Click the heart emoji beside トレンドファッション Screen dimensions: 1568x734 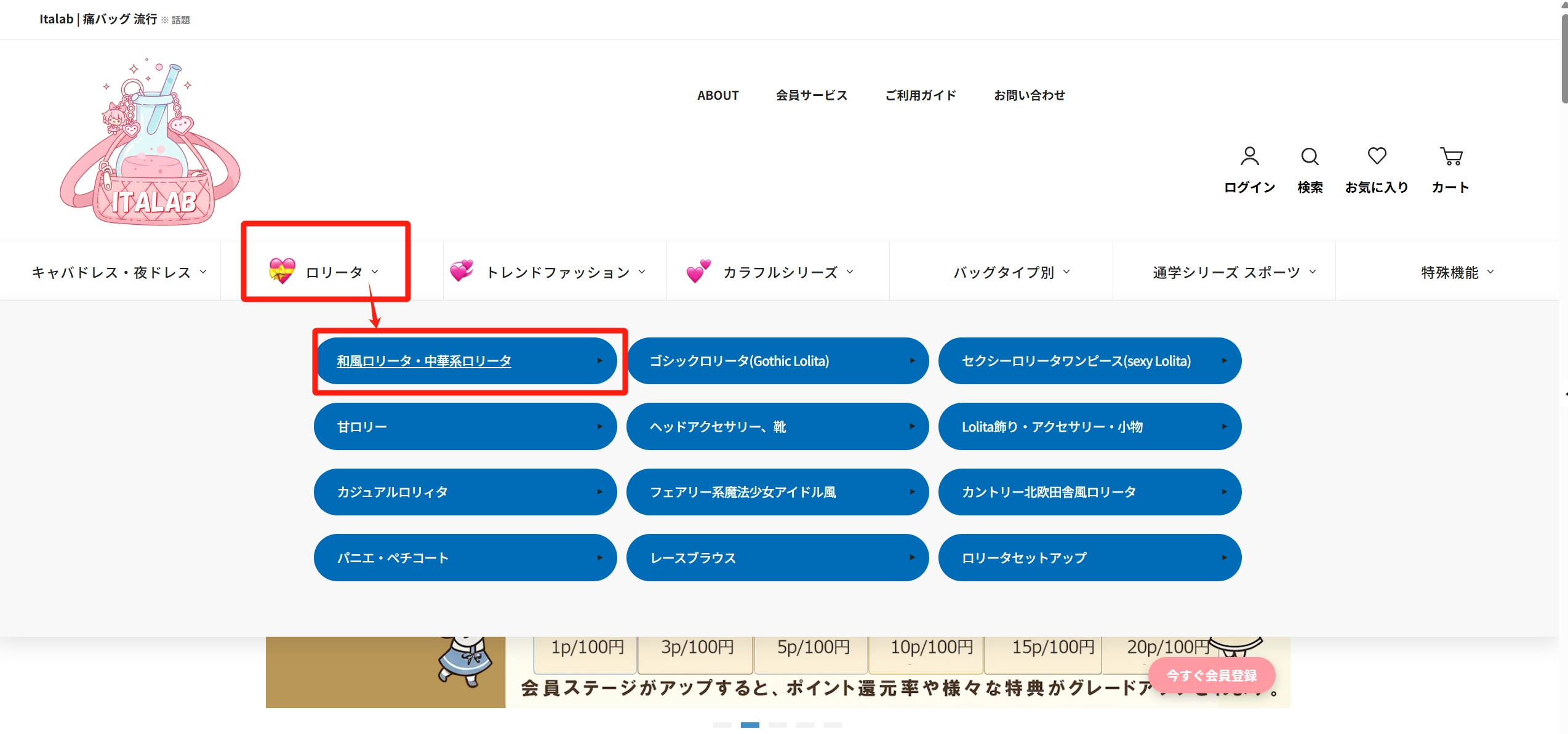click(462, 271)
